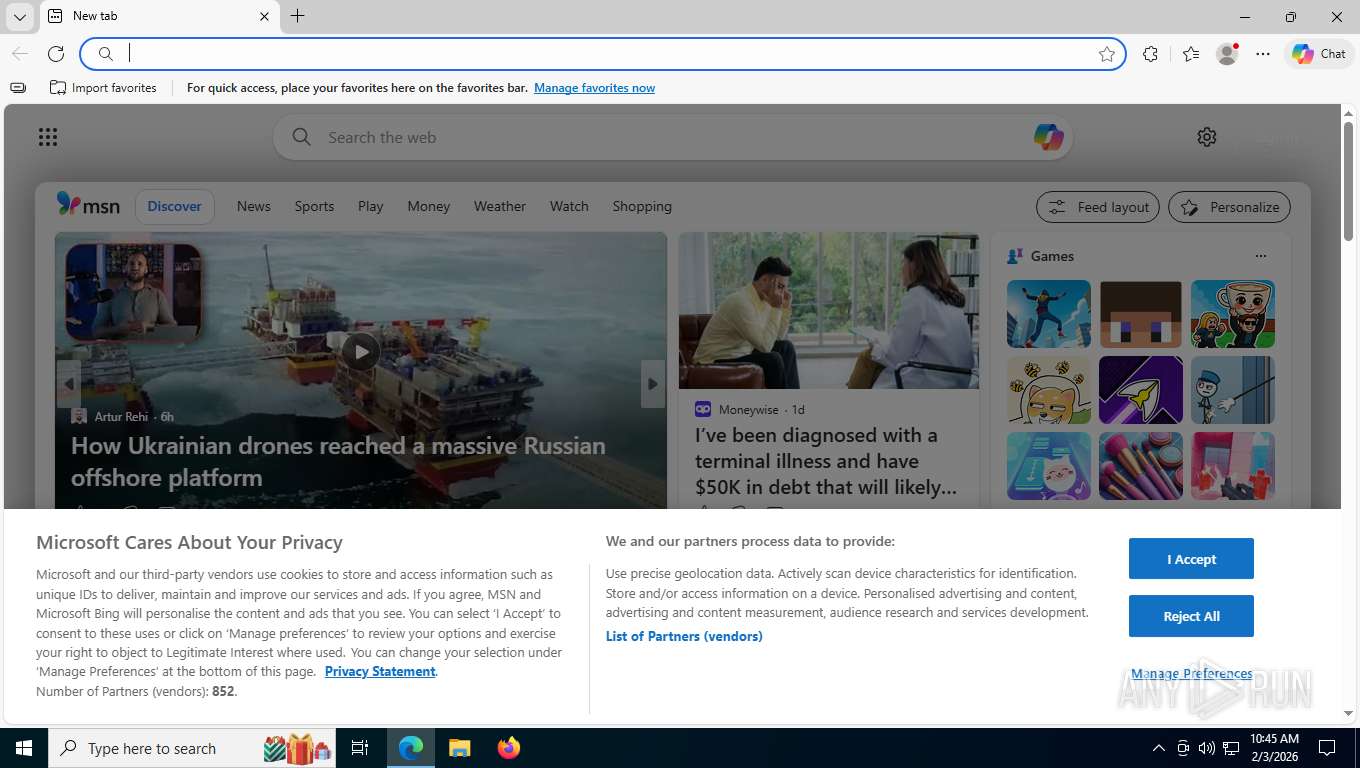Viewport: 1360px width, 768px height.
Task: Open the Watch tab
Action: [x=569, y=206]
